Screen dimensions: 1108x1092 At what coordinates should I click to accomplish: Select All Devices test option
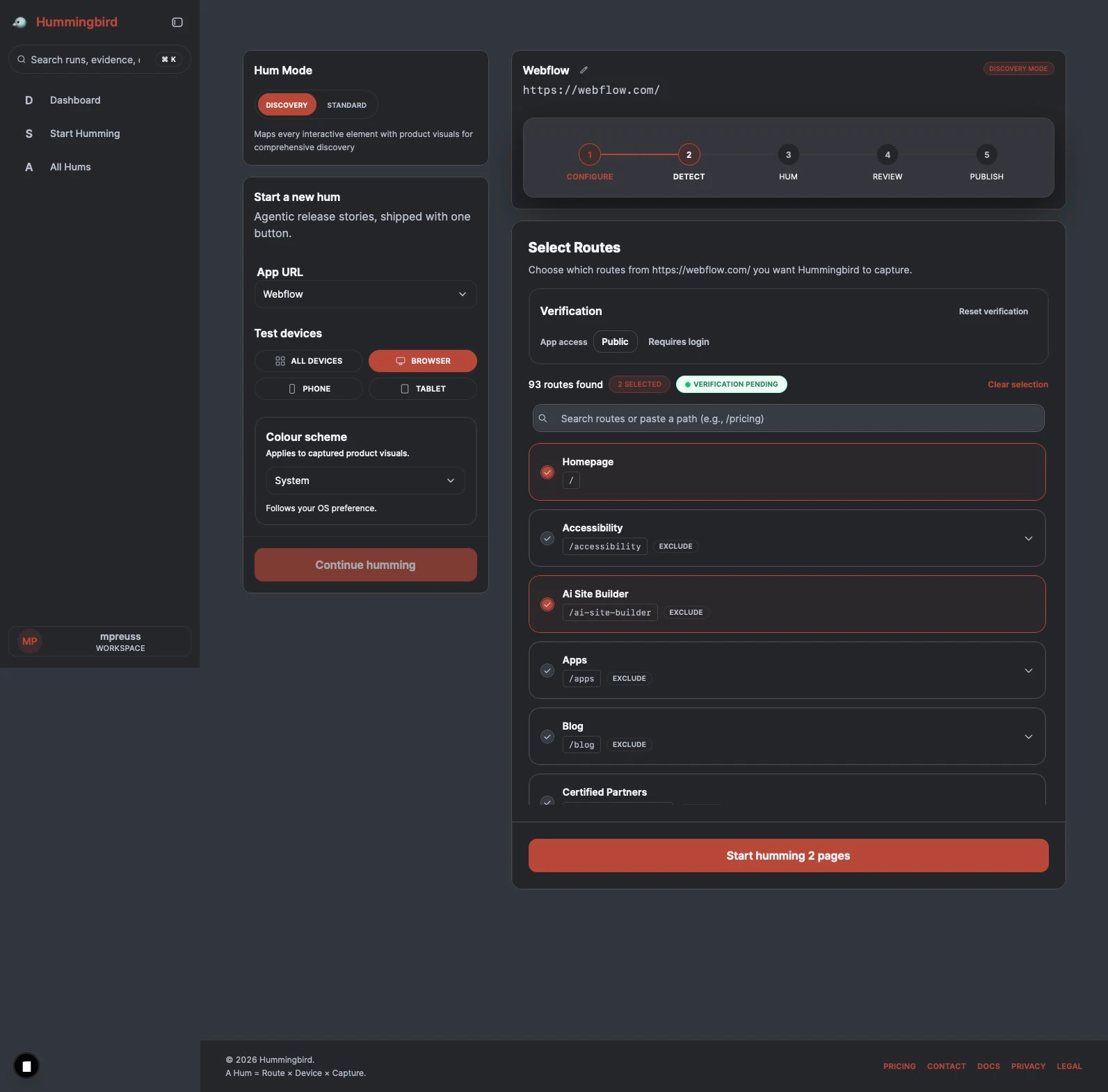pyautogui.click(x=309, y=361)
